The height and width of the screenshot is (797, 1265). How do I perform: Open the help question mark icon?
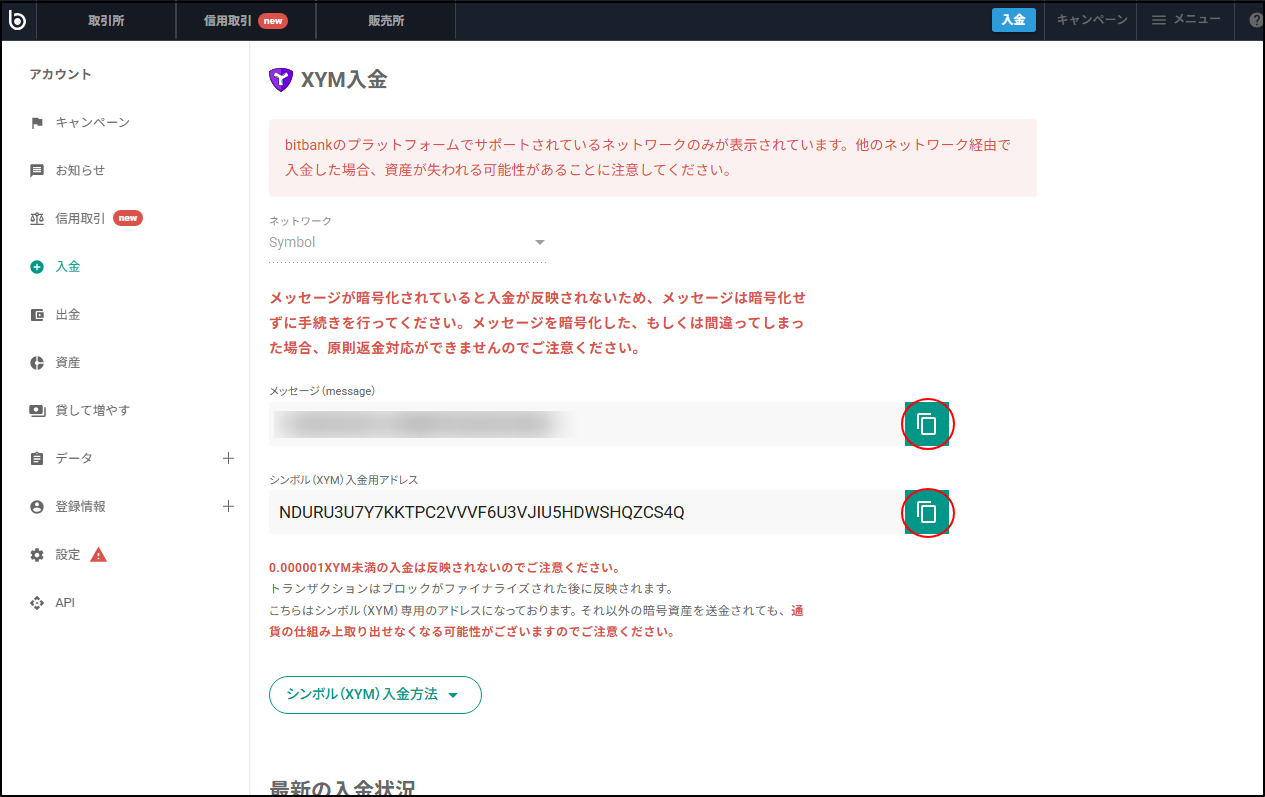click(1256, 20)
